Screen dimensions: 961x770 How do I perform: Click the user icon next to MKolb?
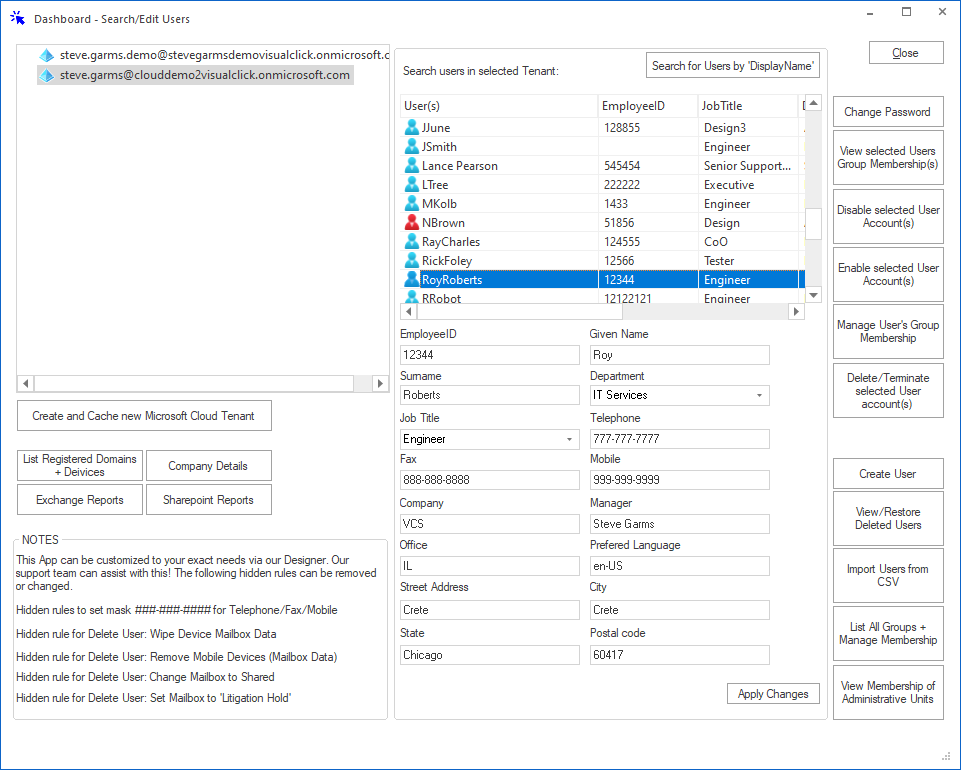tap(412, 203)
